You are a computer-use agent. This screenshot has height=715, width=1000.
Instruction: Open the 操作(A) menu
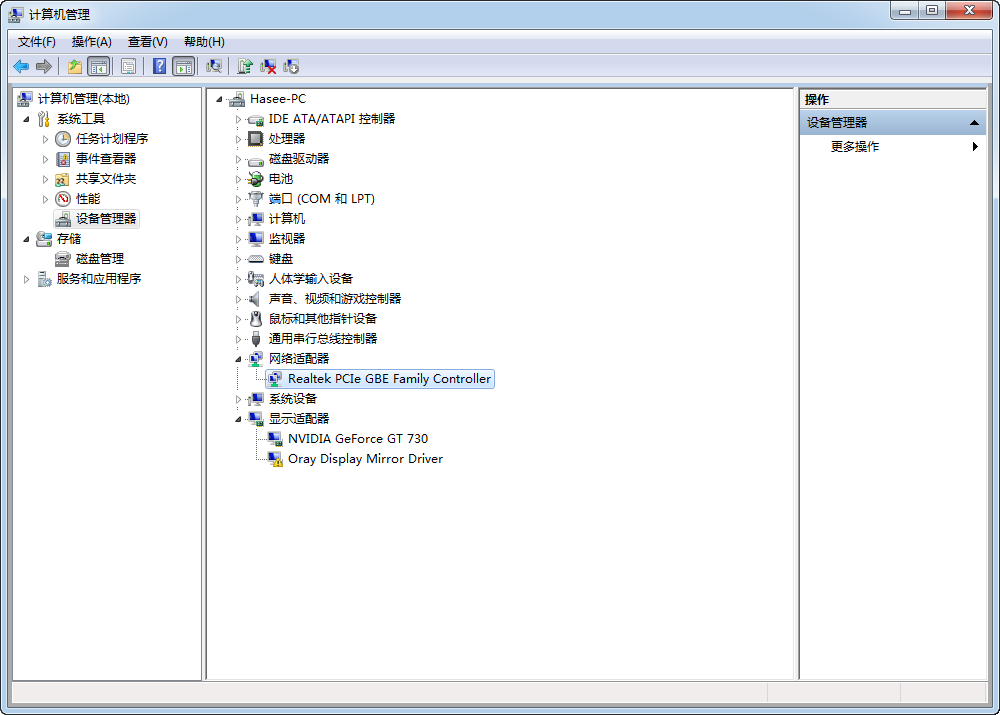pos(91,42)
